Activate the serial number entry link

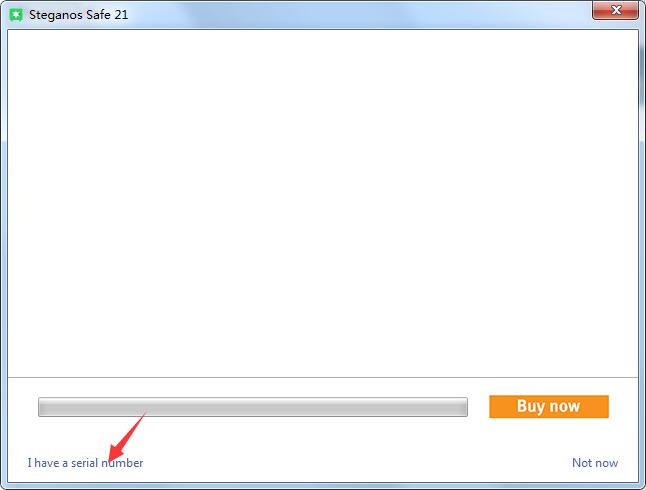tap(85, 463)
